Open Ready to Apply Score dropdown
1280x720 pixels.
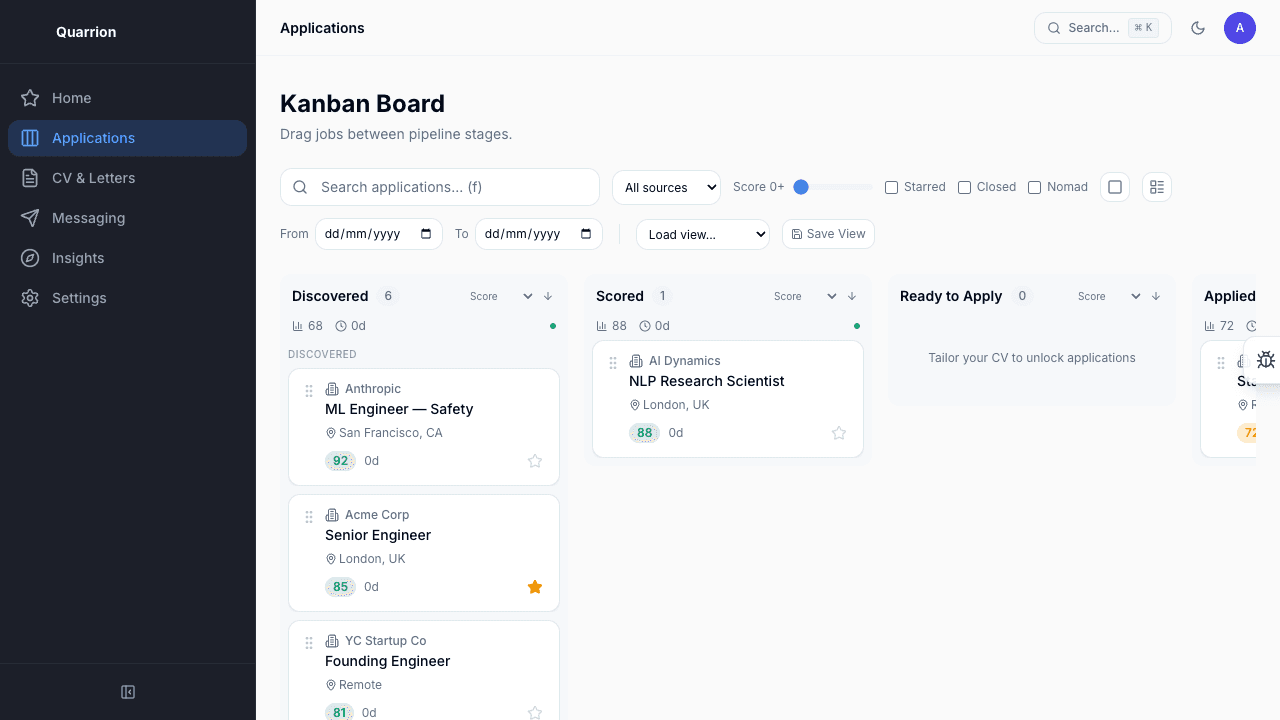click(1109, 296)
